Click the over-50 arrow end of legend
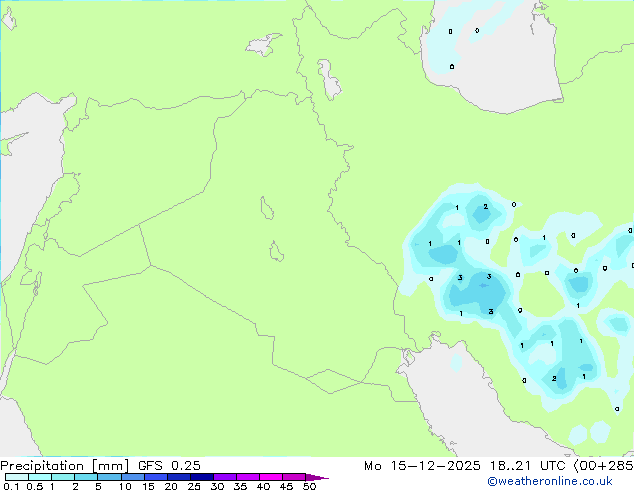This screenshot has width=634, height=490. click(317, 477)
